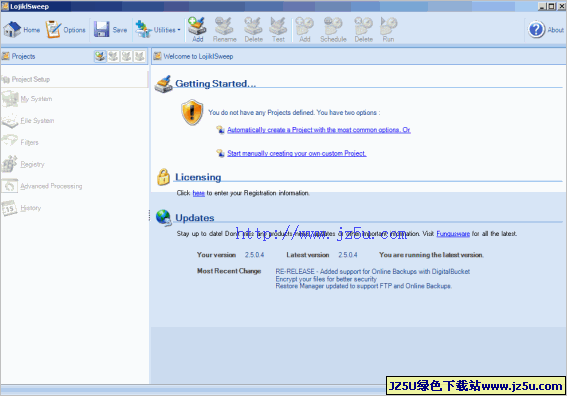
Task: Click 'Encrypt your files for better security' text
Action: click(x=326, y=279)
